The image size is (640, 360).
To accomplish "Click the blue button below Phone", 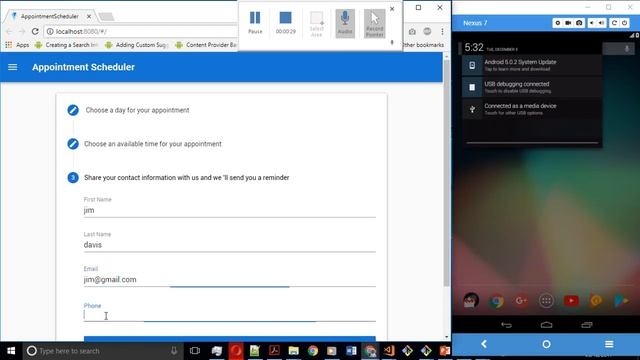I will click(229, 339).
